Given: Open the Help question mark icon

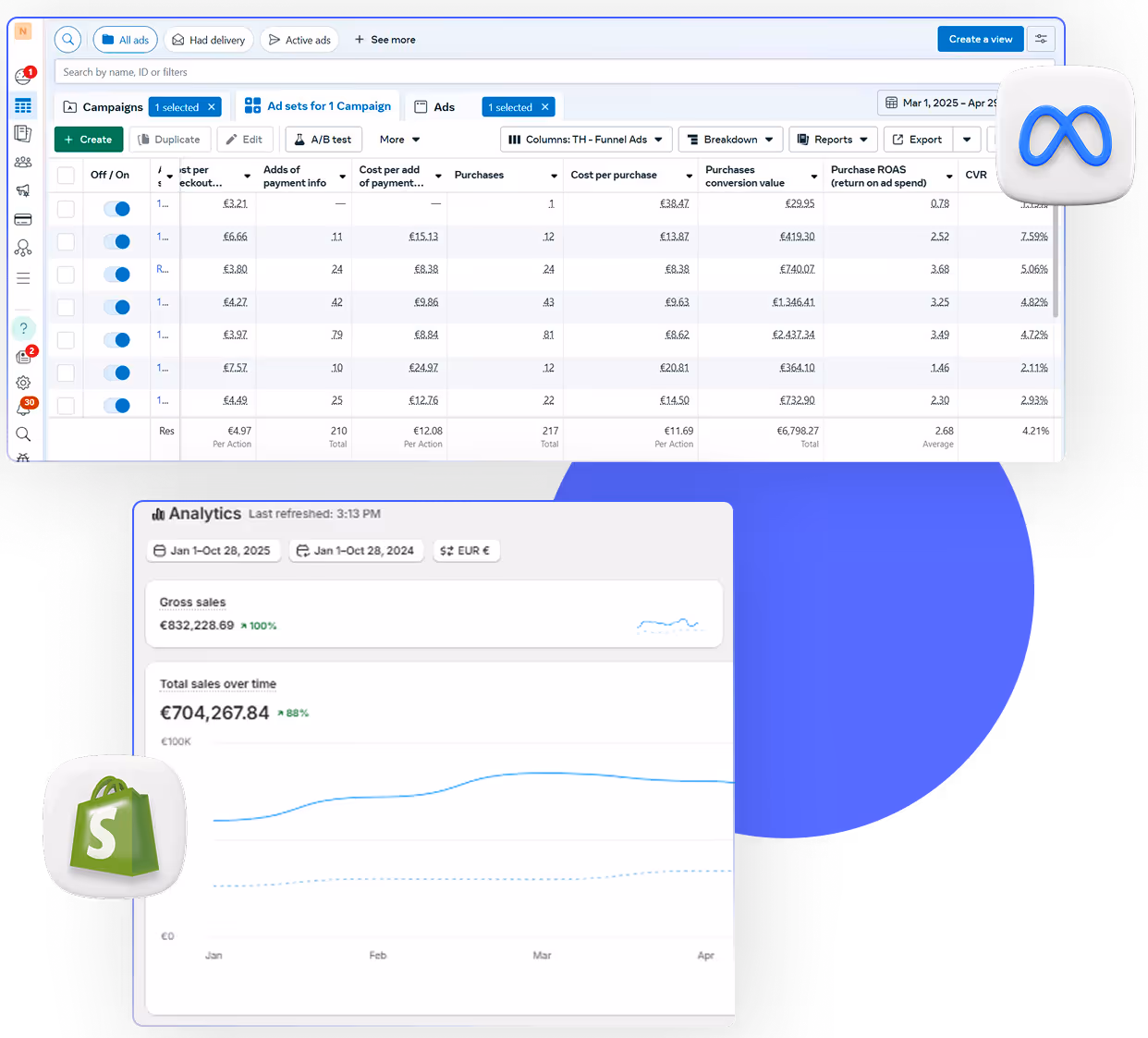Looking at the screenshot, I should pos(23,327).
